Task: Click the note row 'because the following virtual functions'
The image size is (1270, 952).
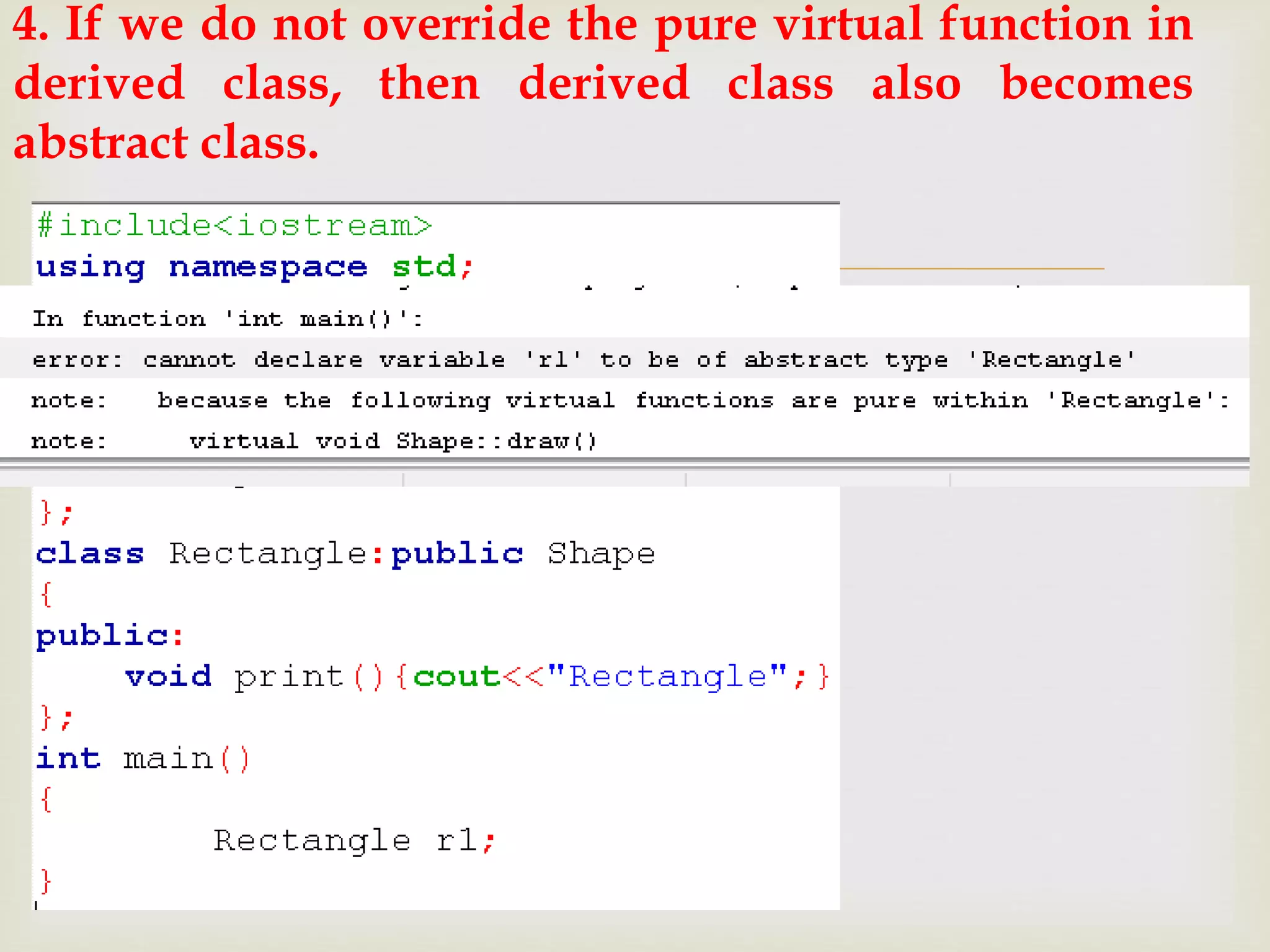Action: pos(629,400)
